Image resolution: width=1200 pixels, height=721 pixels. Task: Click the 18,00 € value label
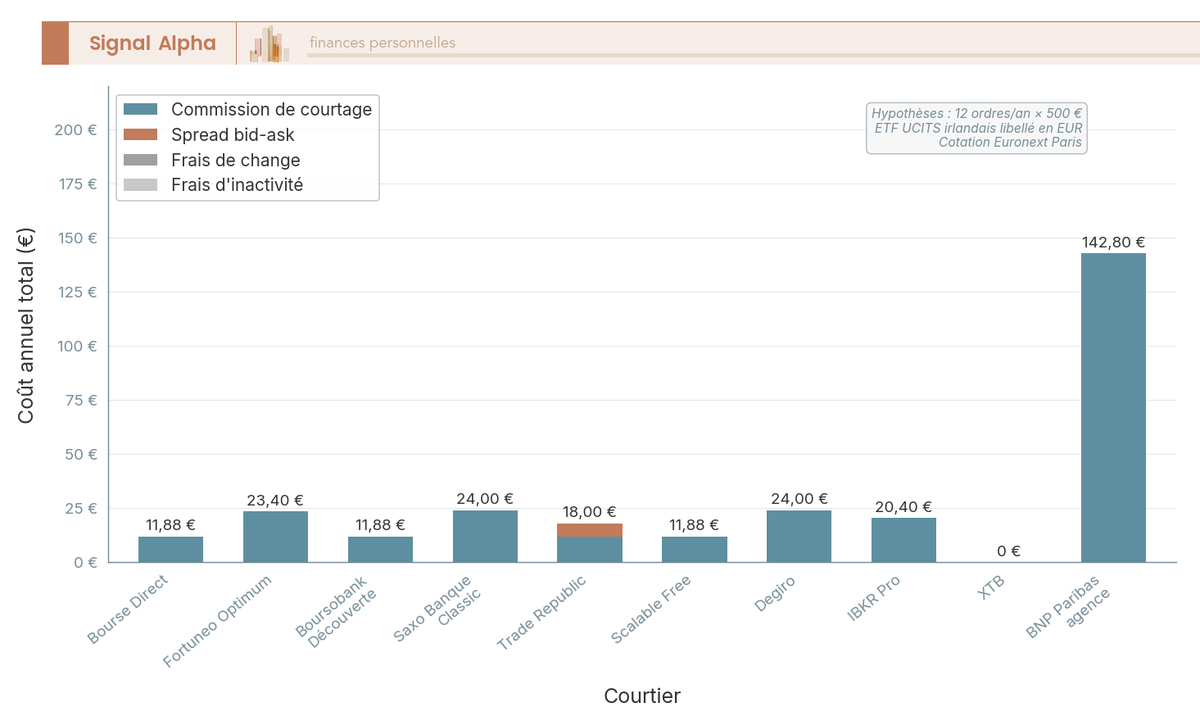pos(590,512)
